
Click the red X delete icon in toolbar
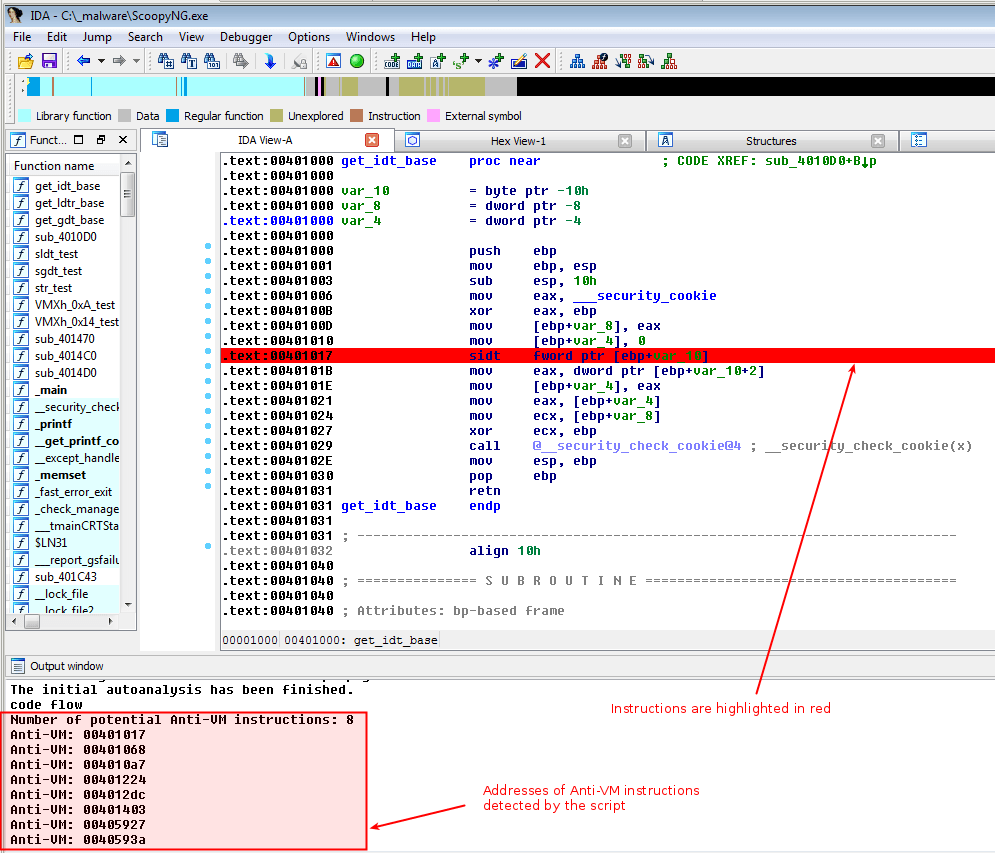[x=542, y=61]
